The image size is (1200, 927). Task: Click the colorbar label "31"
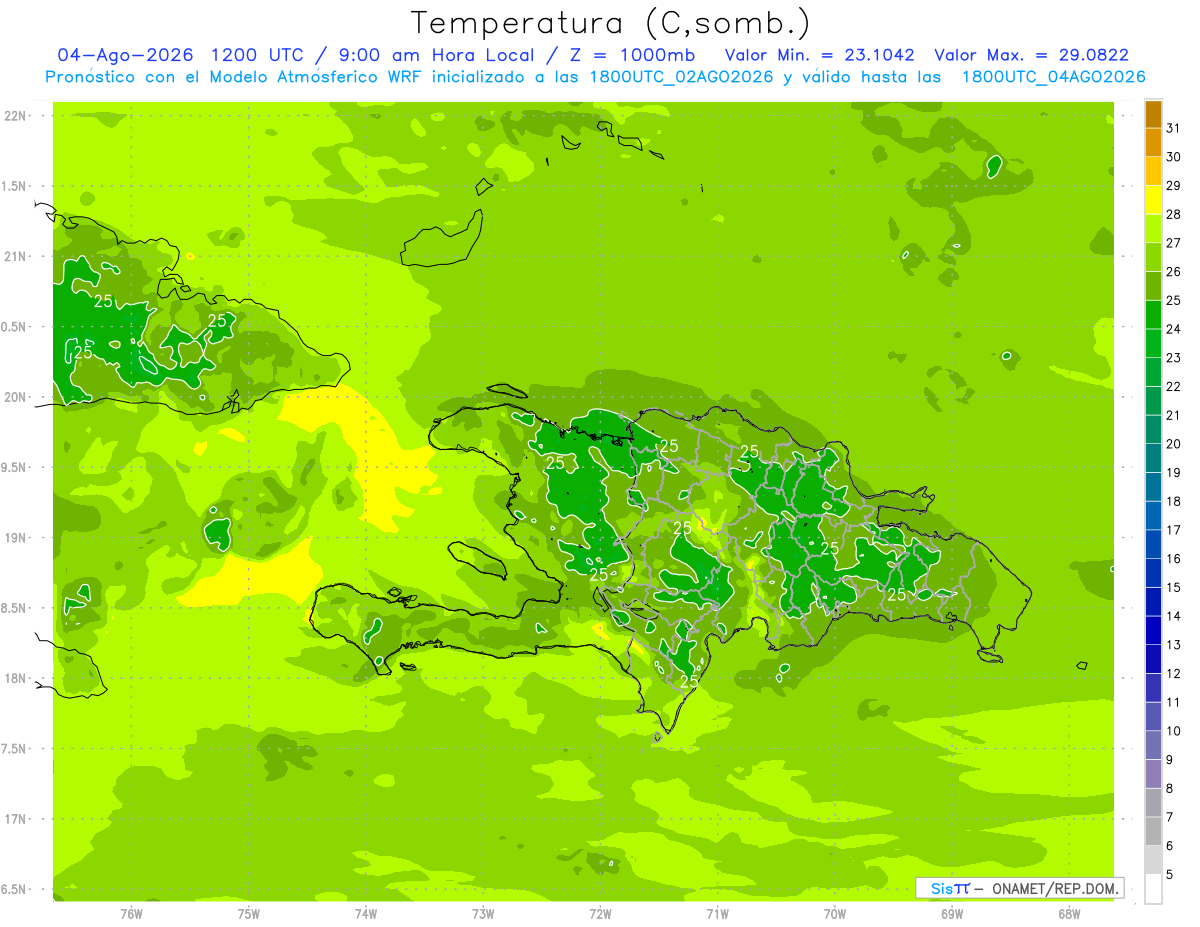pyautogui.click(x=1173, y=128)
